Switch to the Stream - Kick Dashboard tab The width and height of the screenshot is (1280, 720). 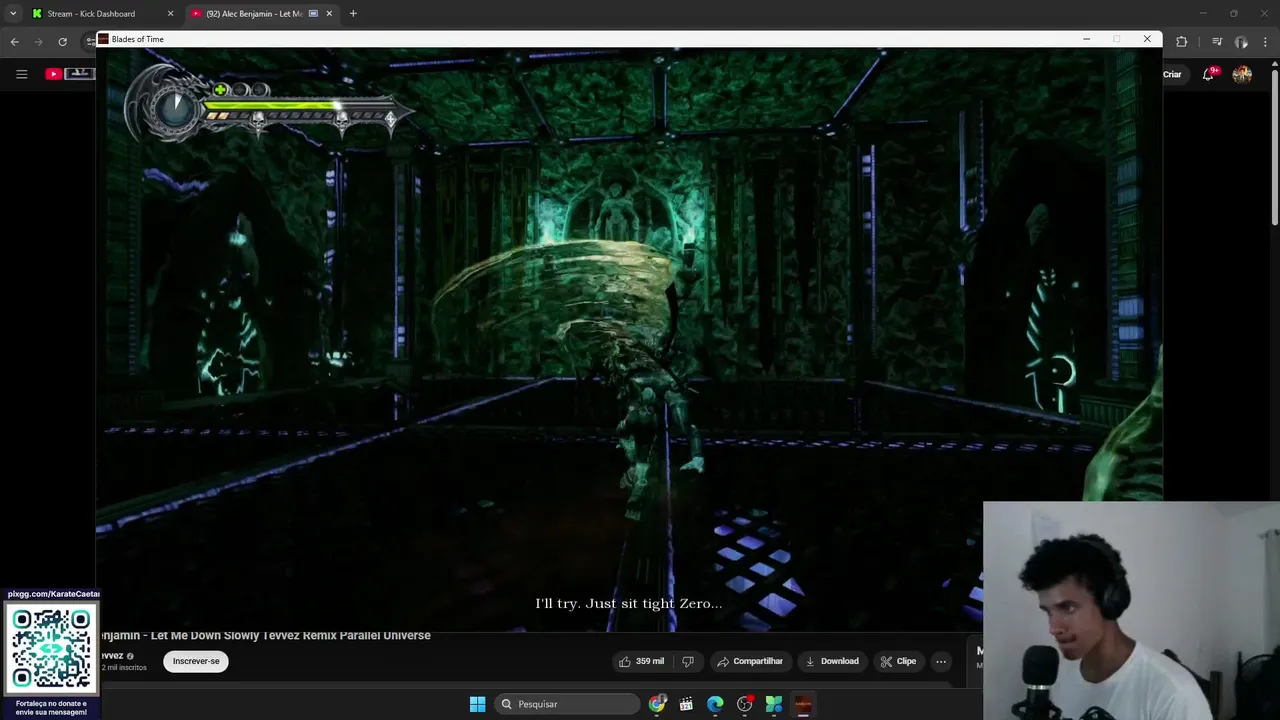pyautogui.click(x=91, y=14)
